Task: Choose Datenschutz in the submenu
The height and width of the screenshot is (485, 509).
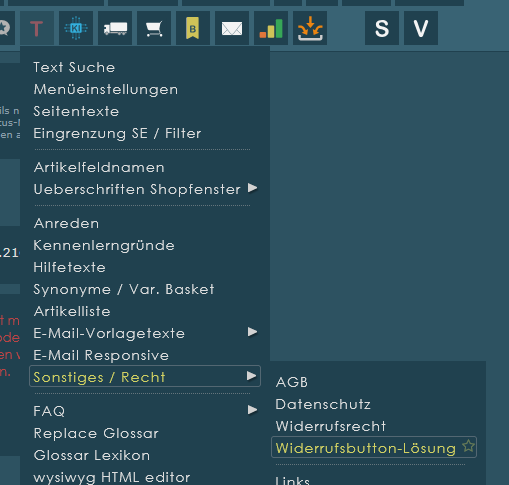Action: pyautogui.click(x=323, y=404)
